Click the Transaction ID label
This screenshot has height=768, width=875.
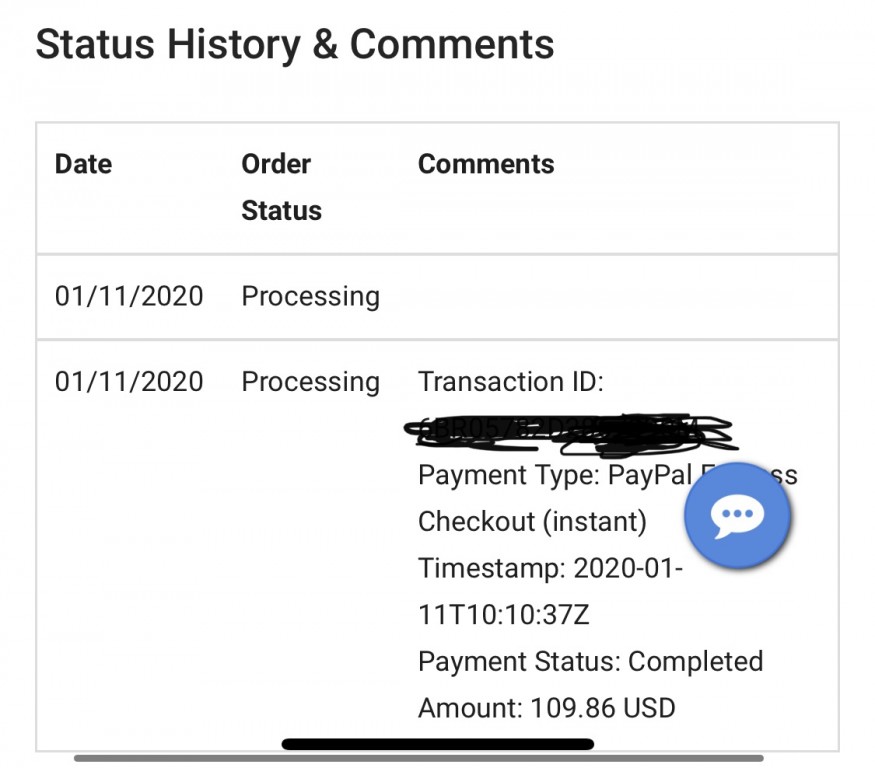click(511, 382)
